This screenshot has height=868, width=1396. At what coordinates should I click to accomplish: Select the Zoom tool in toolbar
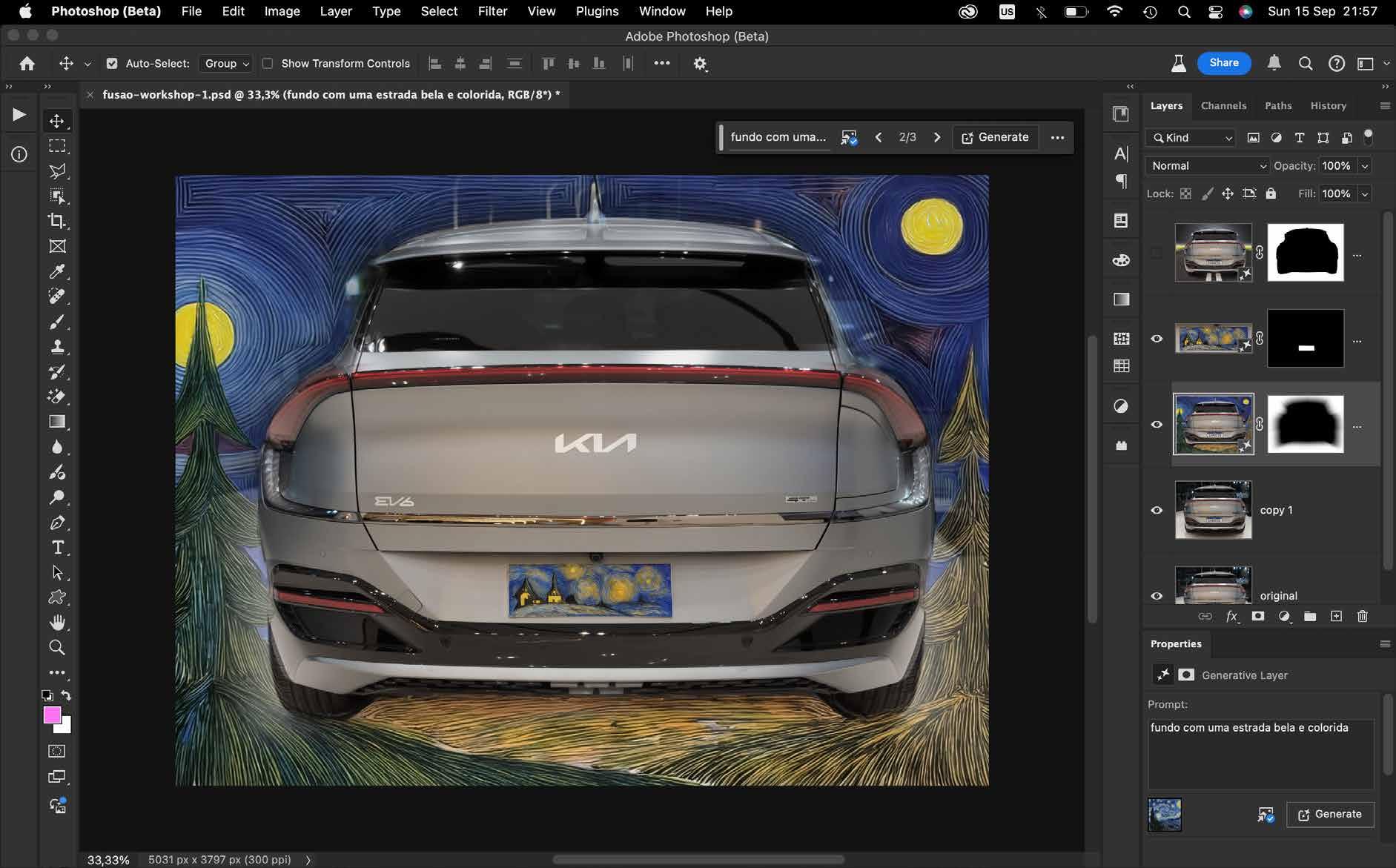pos(57,648)
